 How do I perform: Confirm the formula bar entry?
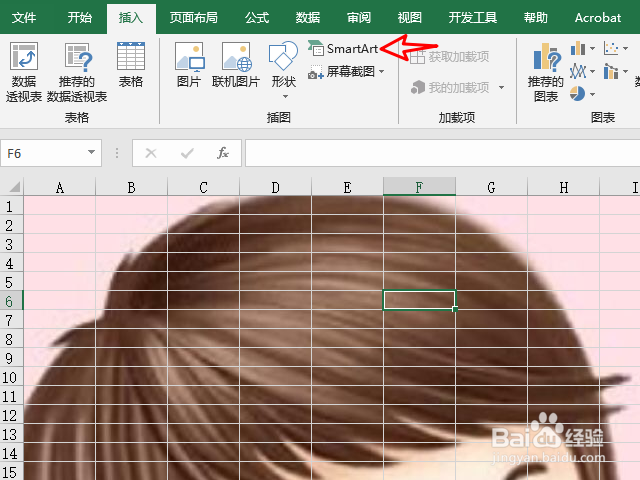pos(187,153)
